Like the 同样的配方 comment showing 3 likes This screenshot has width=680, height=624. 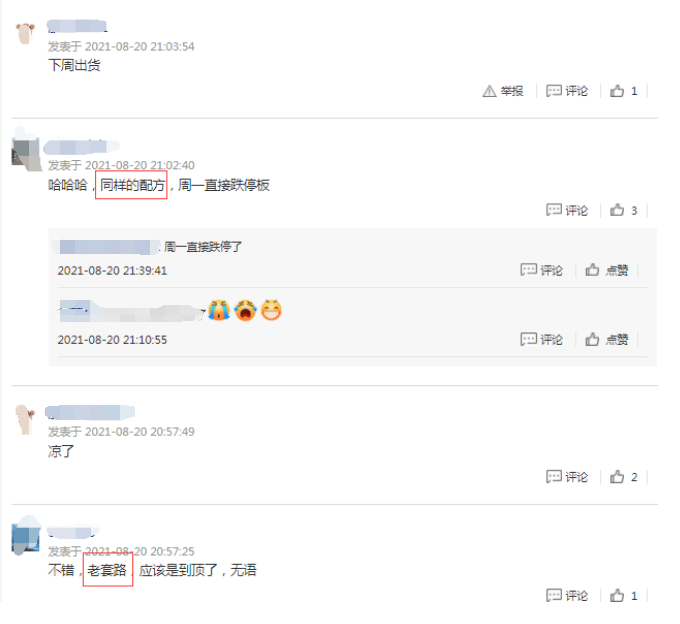tap(624, 210)
